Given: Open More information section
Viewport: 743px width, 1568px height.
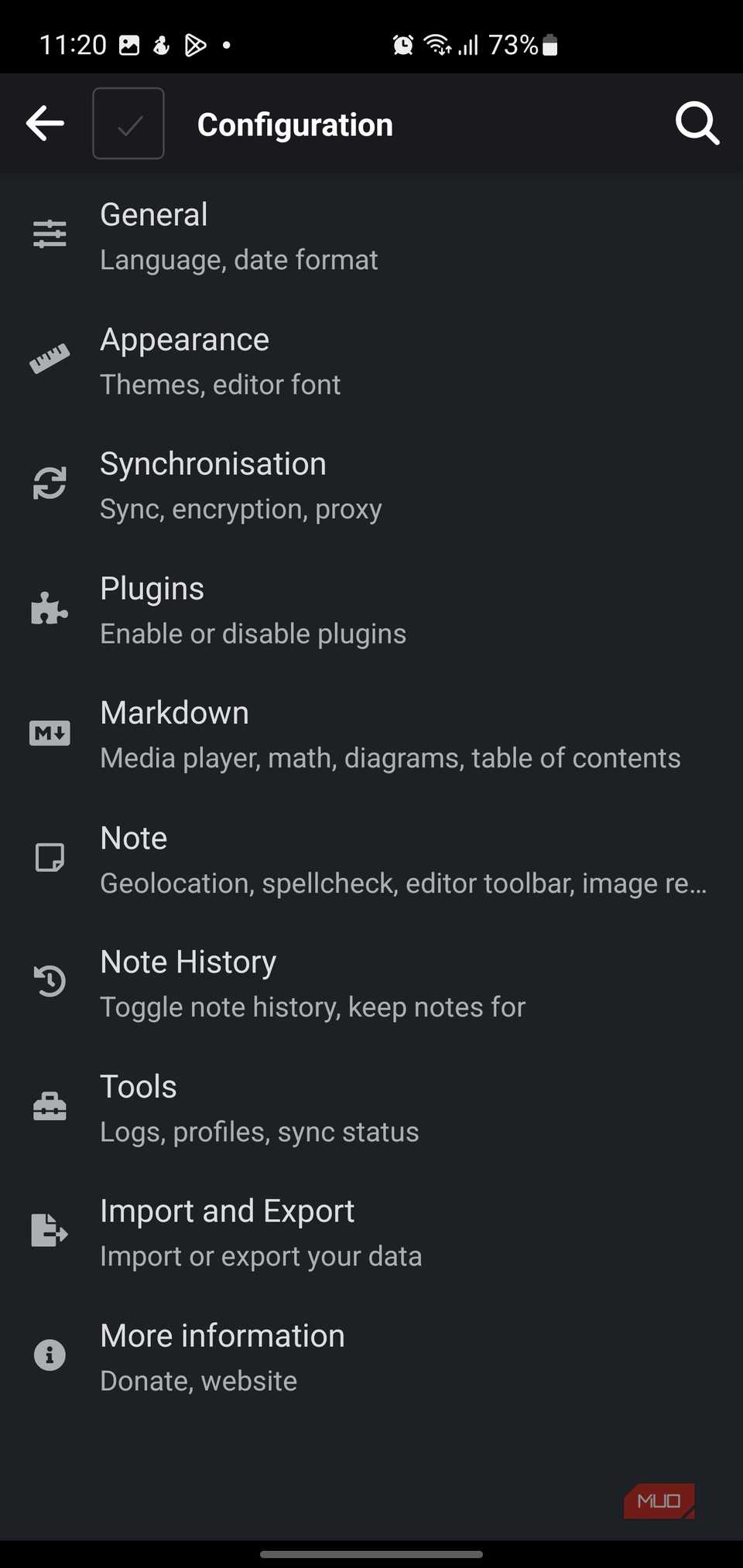Looking at the screenshot, I should [x=222, y=1357].
